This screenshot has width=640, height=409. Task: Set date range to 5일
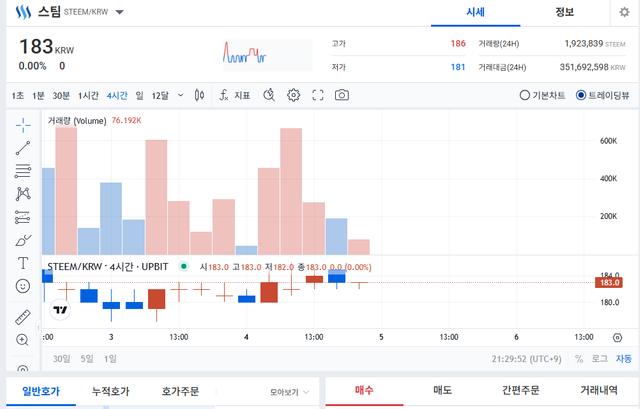[87, 359]
